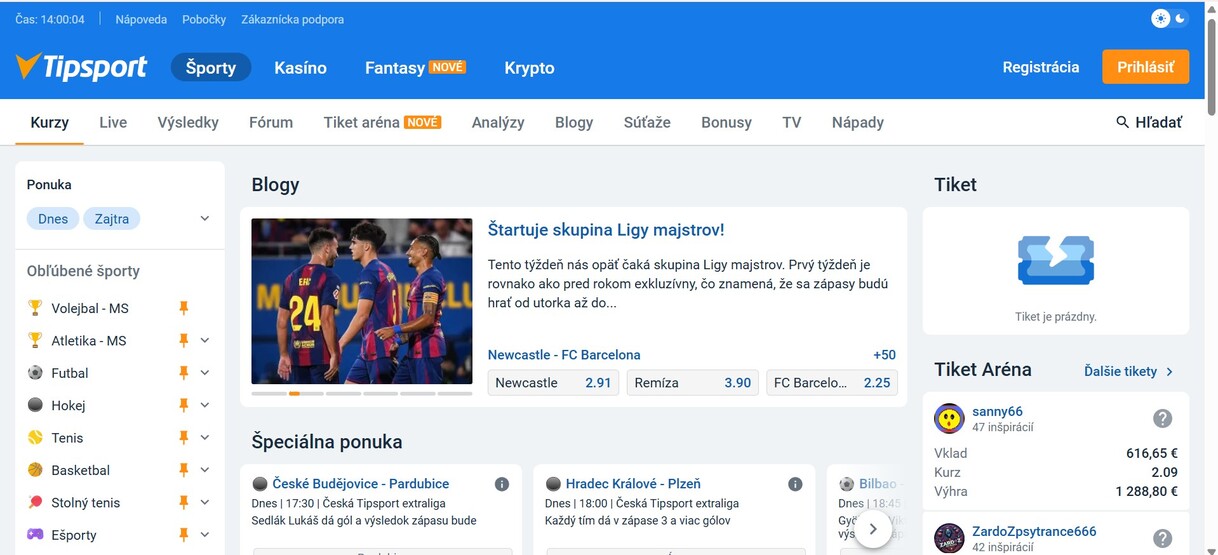Click the Tenis ball icon
The image size is (1218, 555).
click(35, 438)
